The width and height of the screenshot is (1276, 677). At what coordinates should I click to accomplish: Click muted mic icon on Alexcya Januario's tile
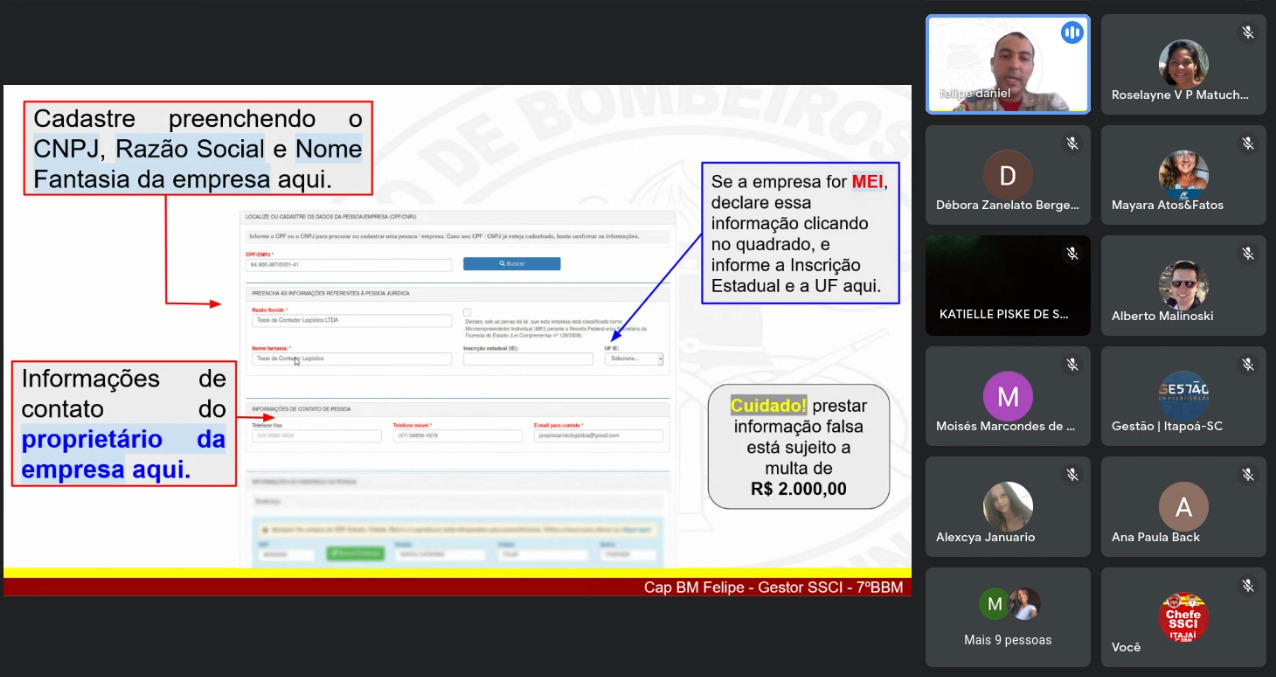click(x=1072, y=475)
